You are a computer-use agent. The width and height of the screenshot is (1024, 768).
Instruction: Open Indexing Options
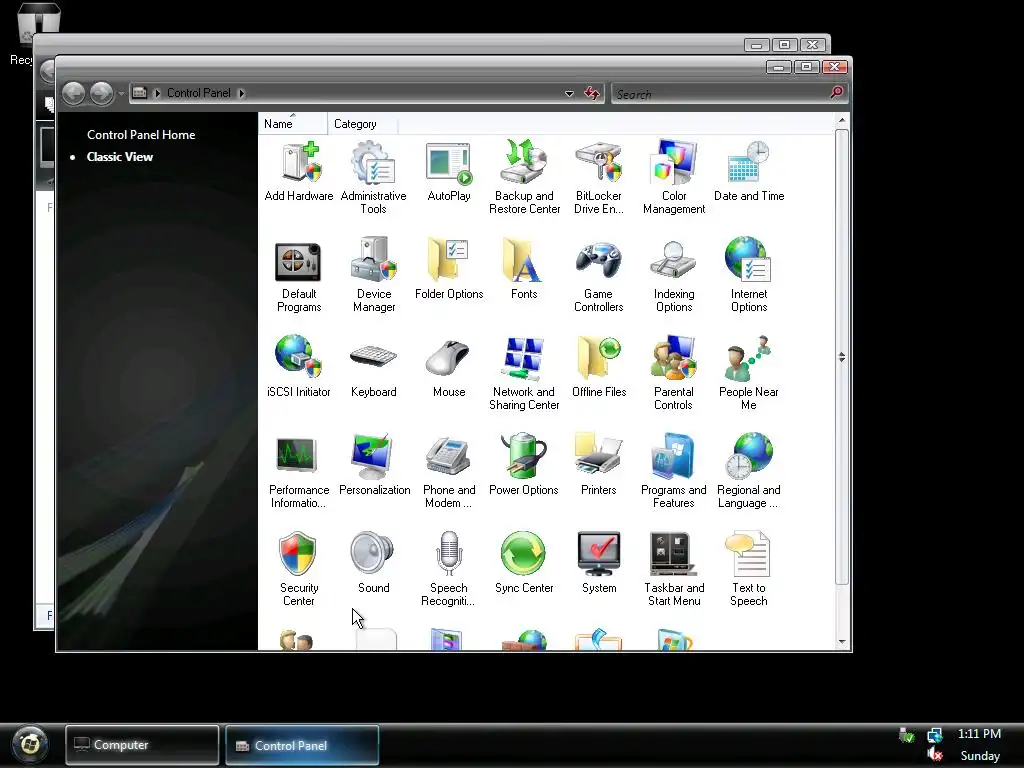674,276
